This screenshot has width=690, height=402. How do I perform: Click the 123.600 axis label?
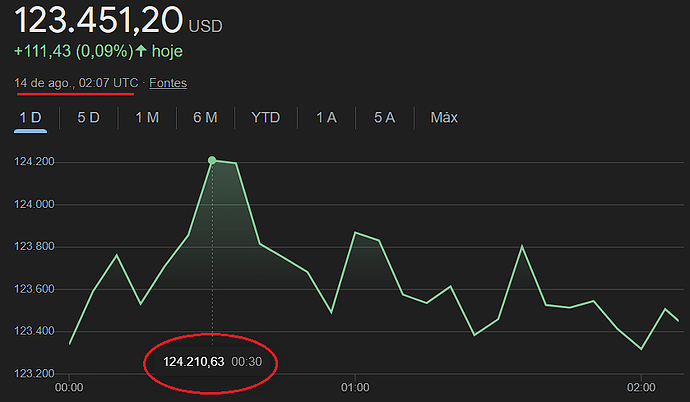pos(34,289)
